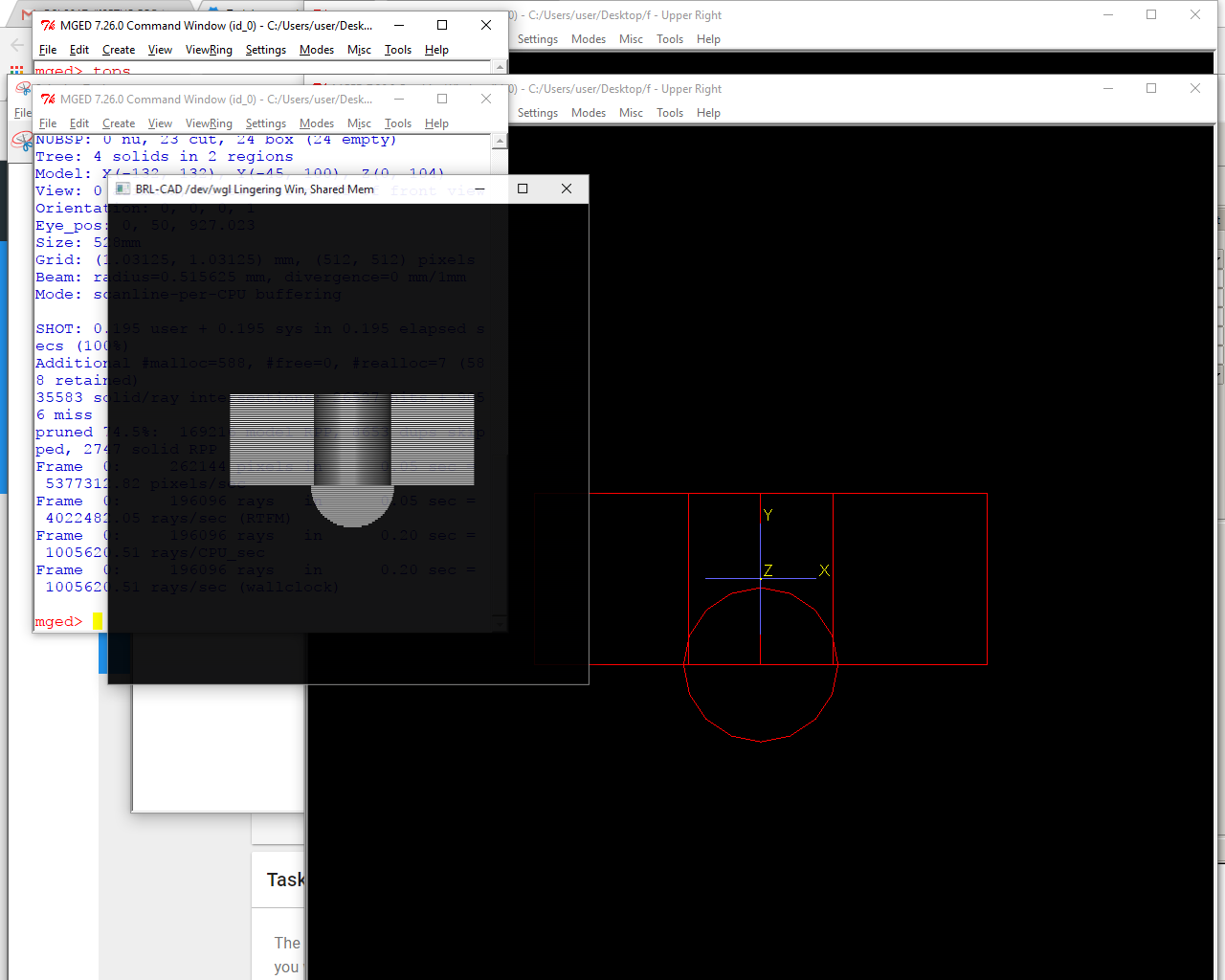Viewport: 1225px width, 980px height.
Task: Maximize the BRL-CAD /dev/wgl framebuffer window
Action: (523, 189)
